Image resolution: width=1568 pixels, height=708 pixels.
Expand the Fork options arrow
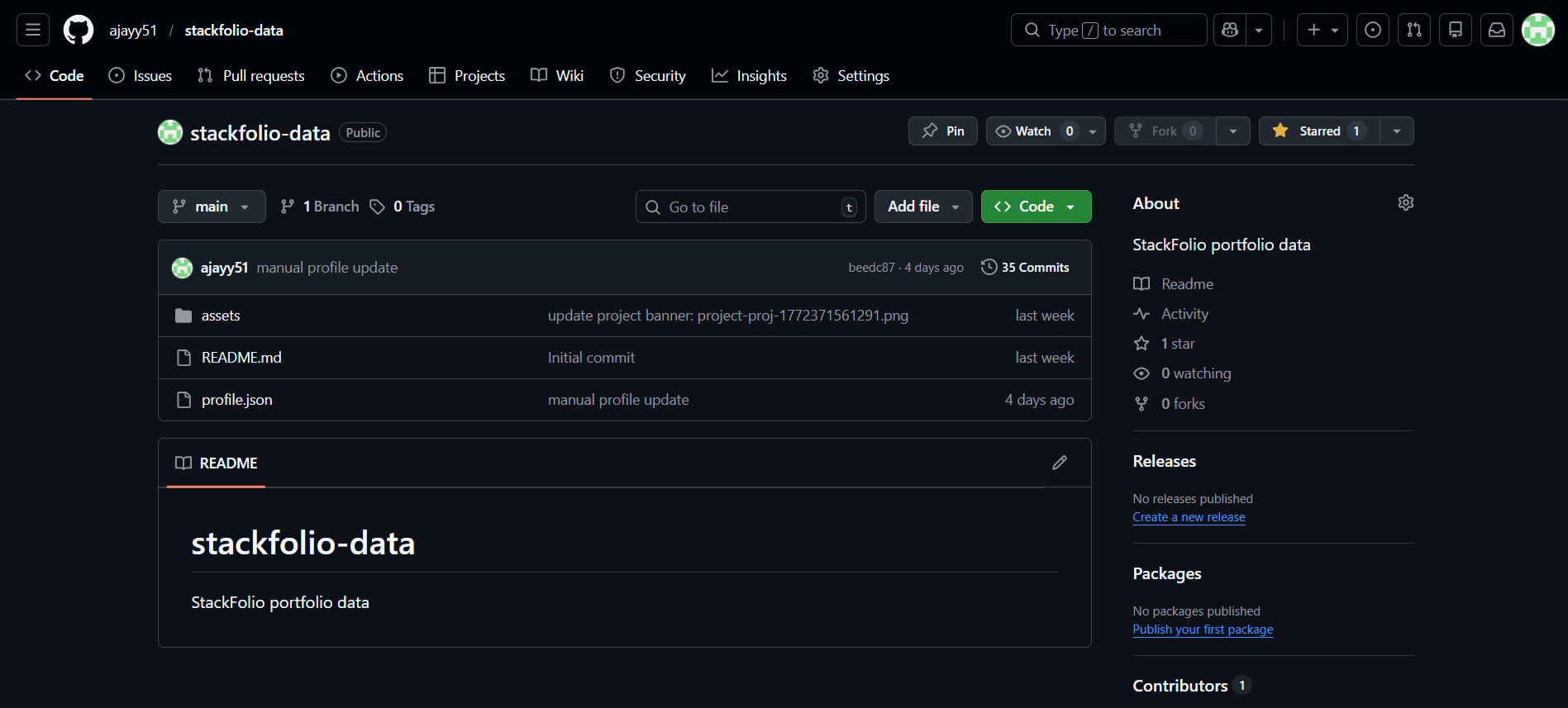pos(1233,131)
